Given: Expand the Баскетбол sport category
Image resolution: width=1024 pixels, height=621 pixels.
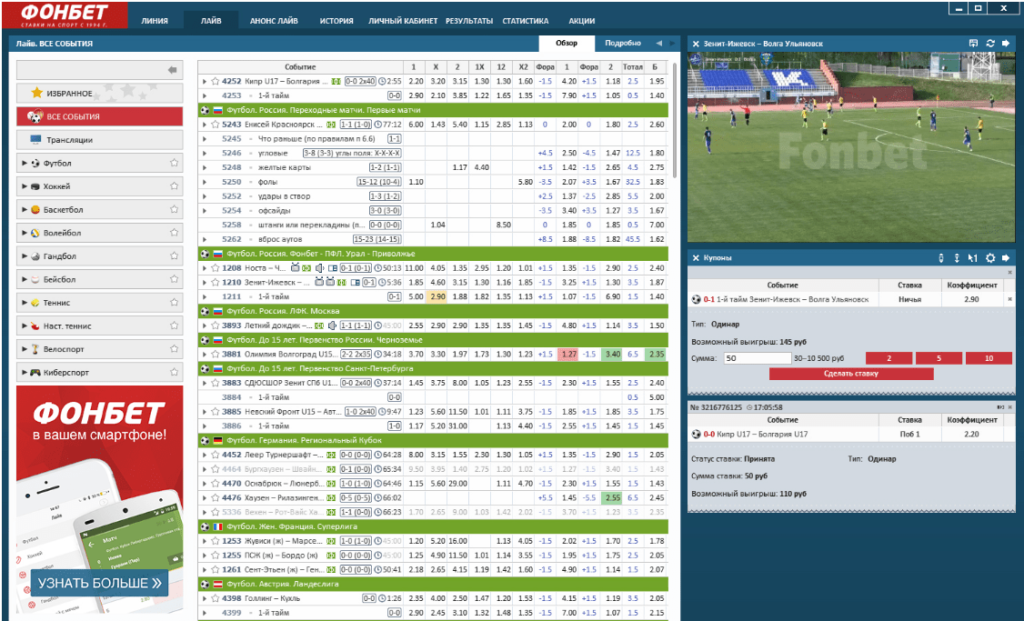Looking at the screenshot, I should tap(24, 210).
